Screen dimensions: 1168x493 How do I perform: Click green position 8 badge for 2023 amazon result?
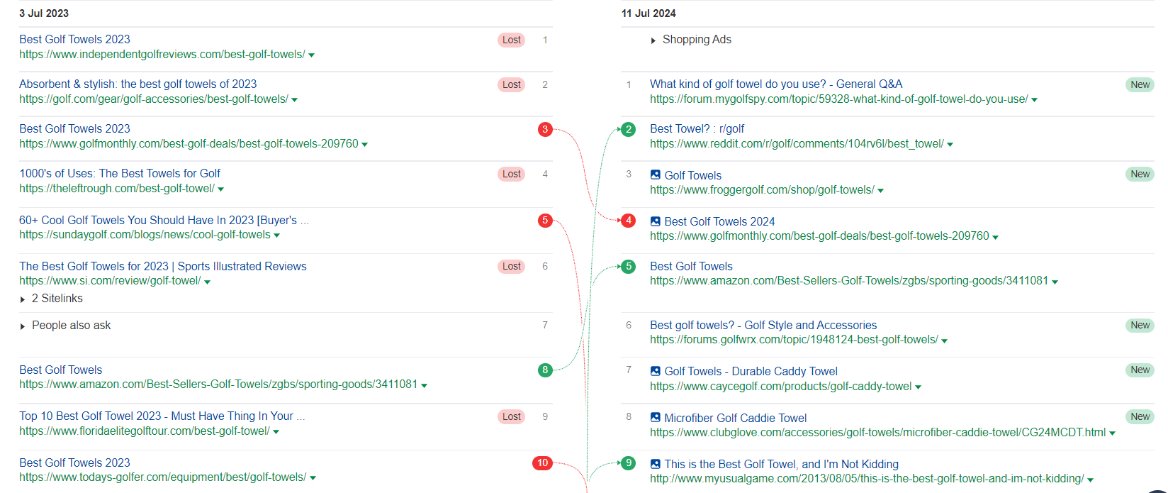[x=545, y=369]
